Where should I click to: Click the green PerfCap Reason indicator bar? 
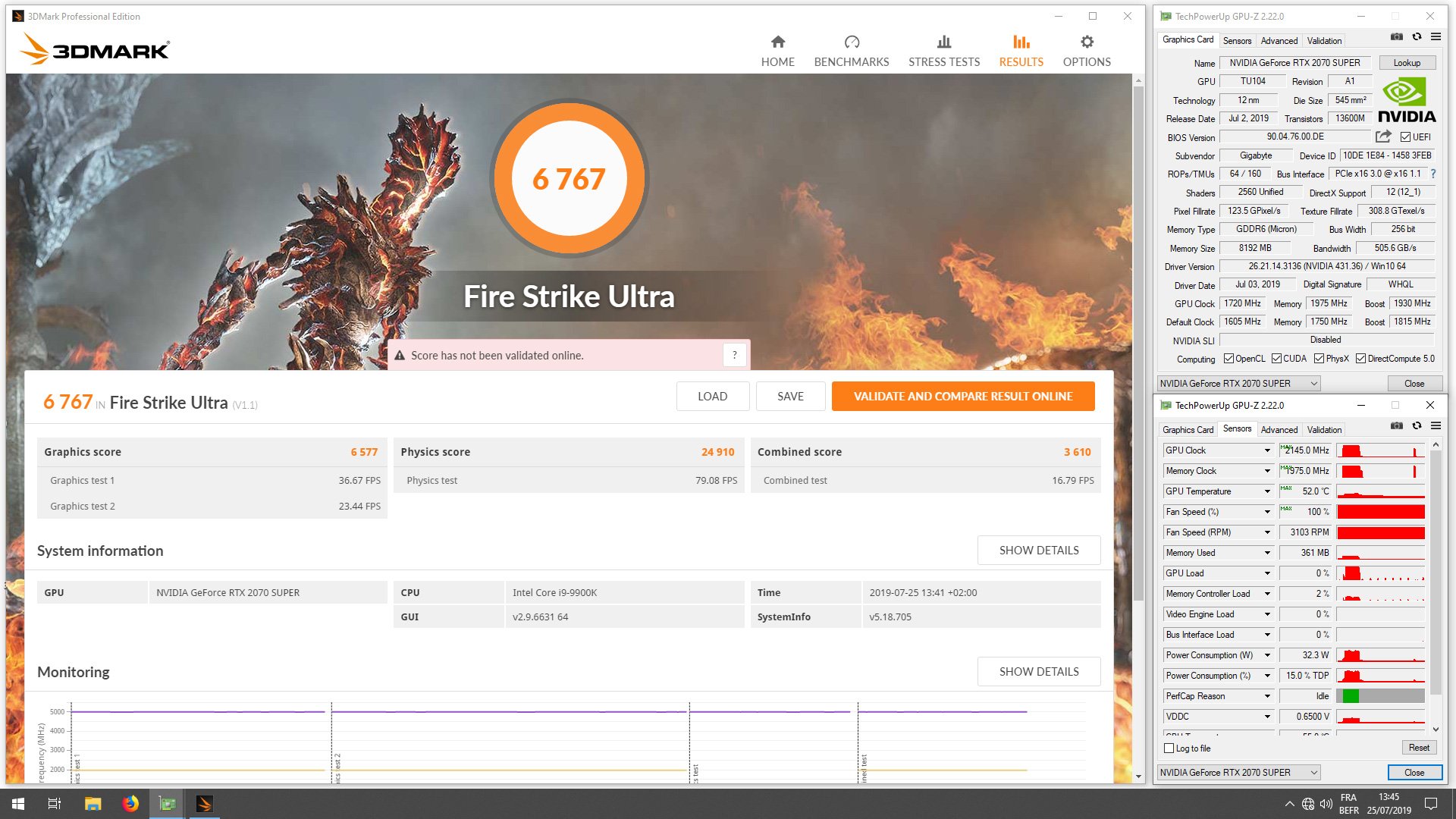tap(1351, 696)
